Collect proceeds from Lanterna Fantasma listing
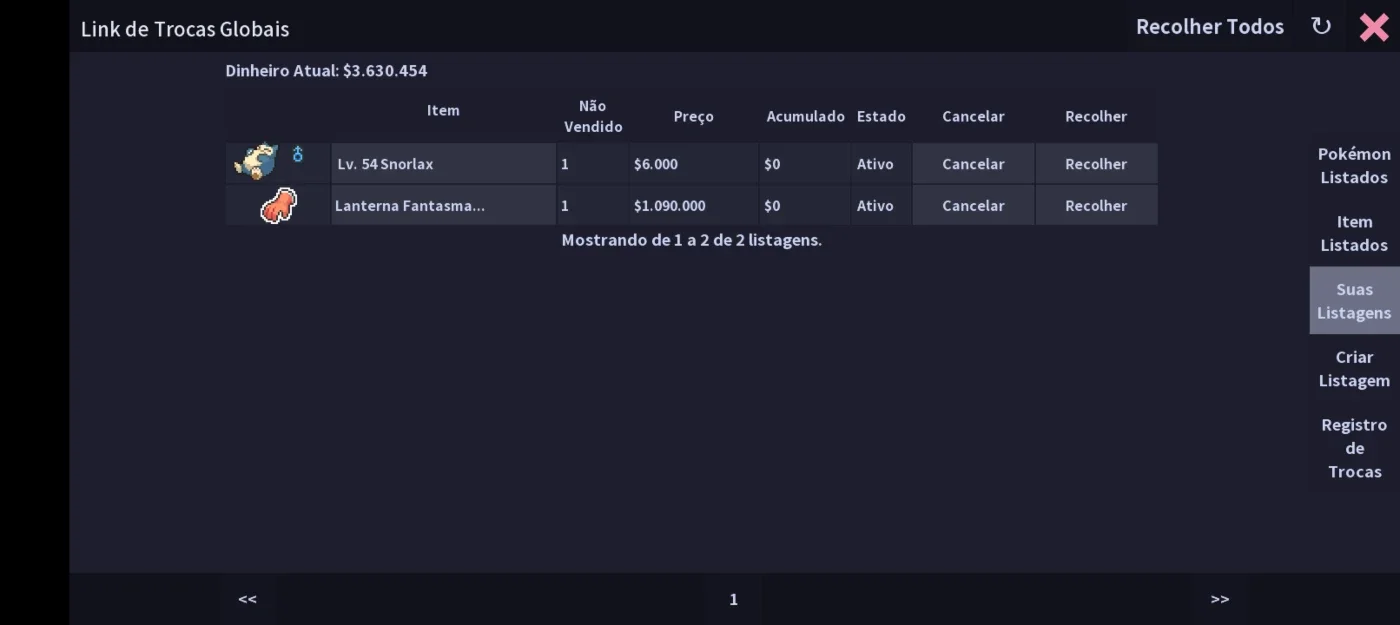This screenshot has width=1400, height=625. pyautogui.click(x=1096, y=206)
